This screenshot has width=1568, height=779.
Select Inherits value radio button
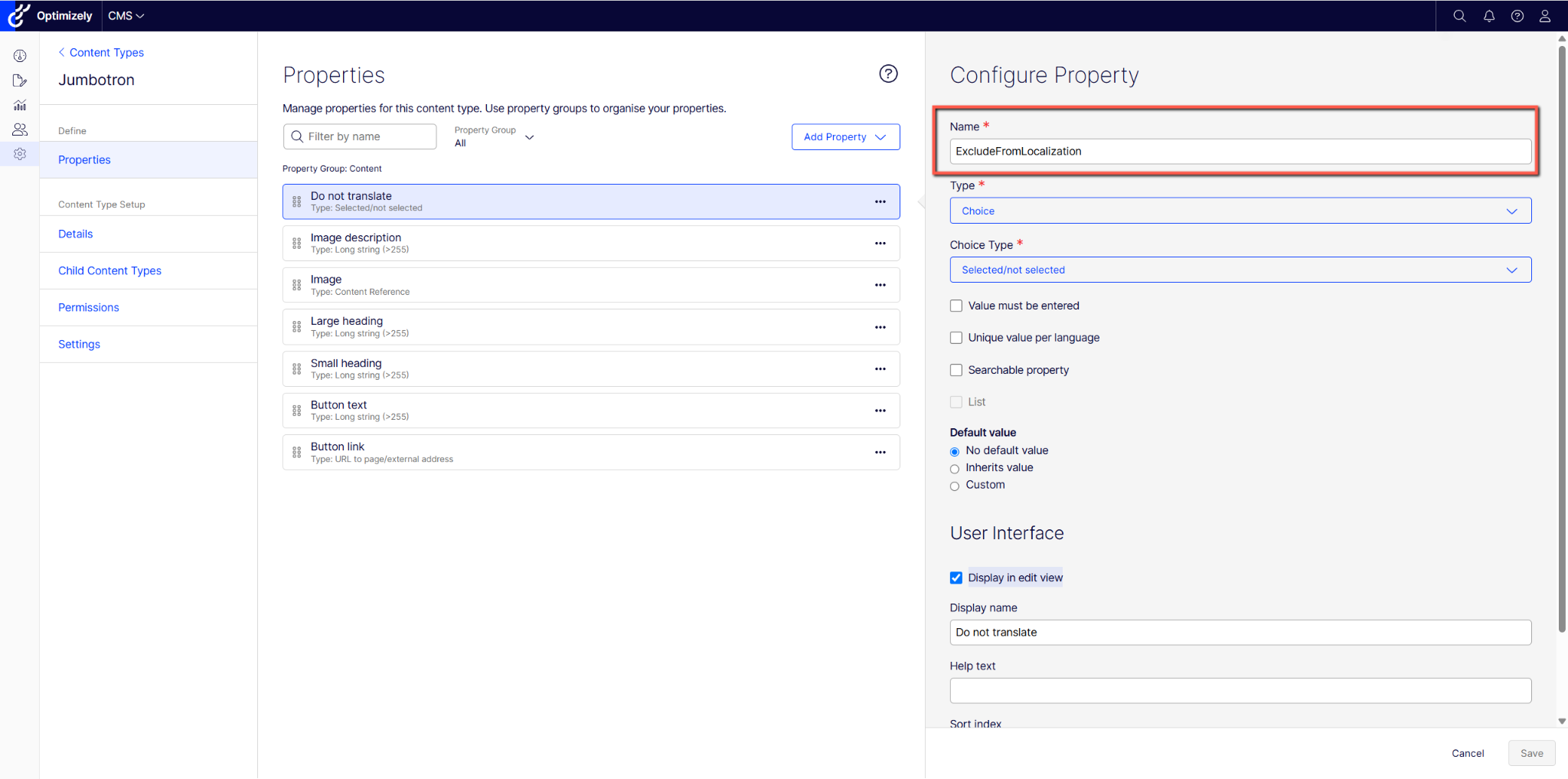(x=955, y=469)
